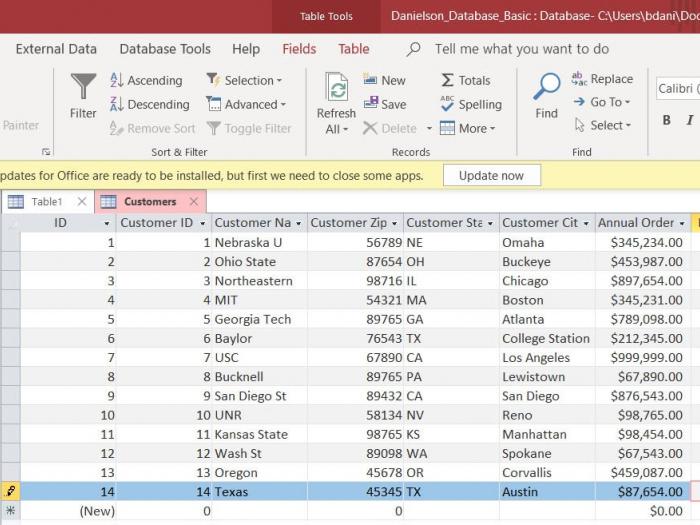Sort records Ascending

pos(146,80)
